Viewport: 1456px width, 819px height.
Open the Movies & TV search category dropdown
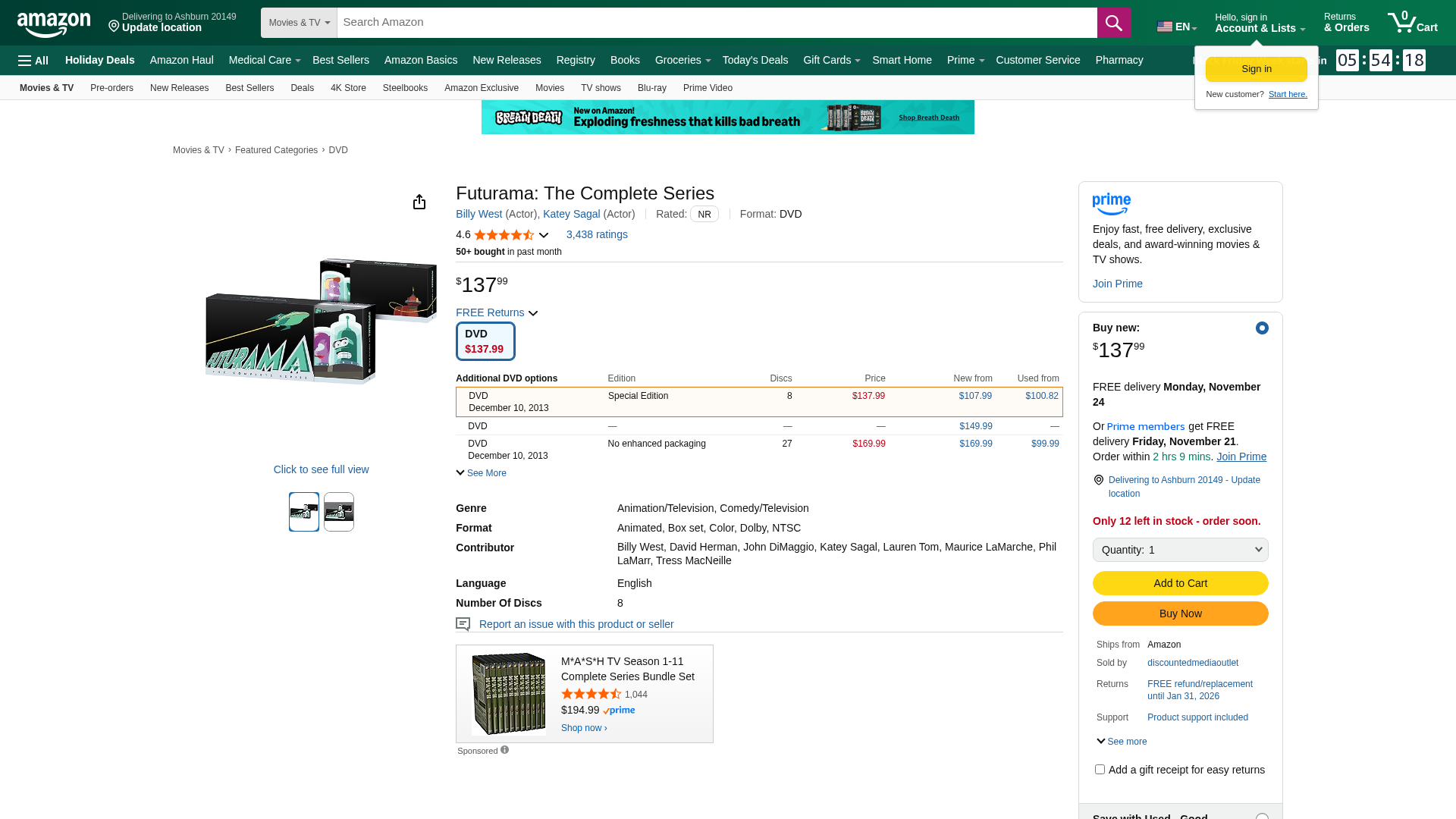pyautogui.click(x=299, y=23)
